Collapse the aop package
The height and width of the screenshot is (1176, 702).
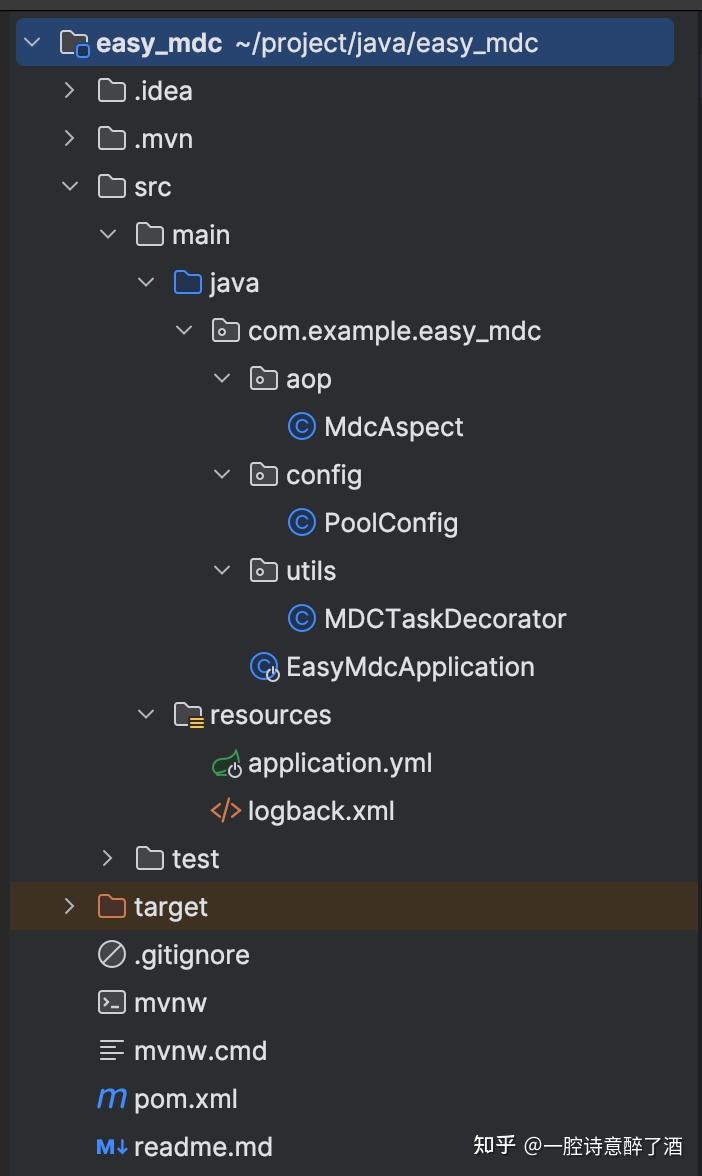[x=222, y=378]
